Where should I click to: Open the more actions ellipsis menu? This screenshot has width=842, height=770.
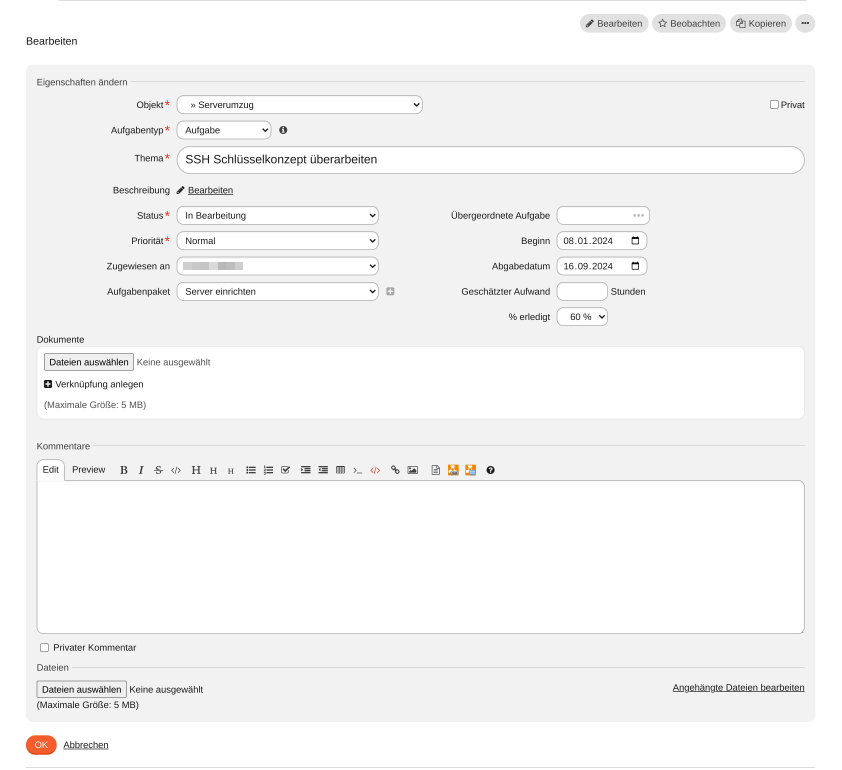click(x=805, y=23)
